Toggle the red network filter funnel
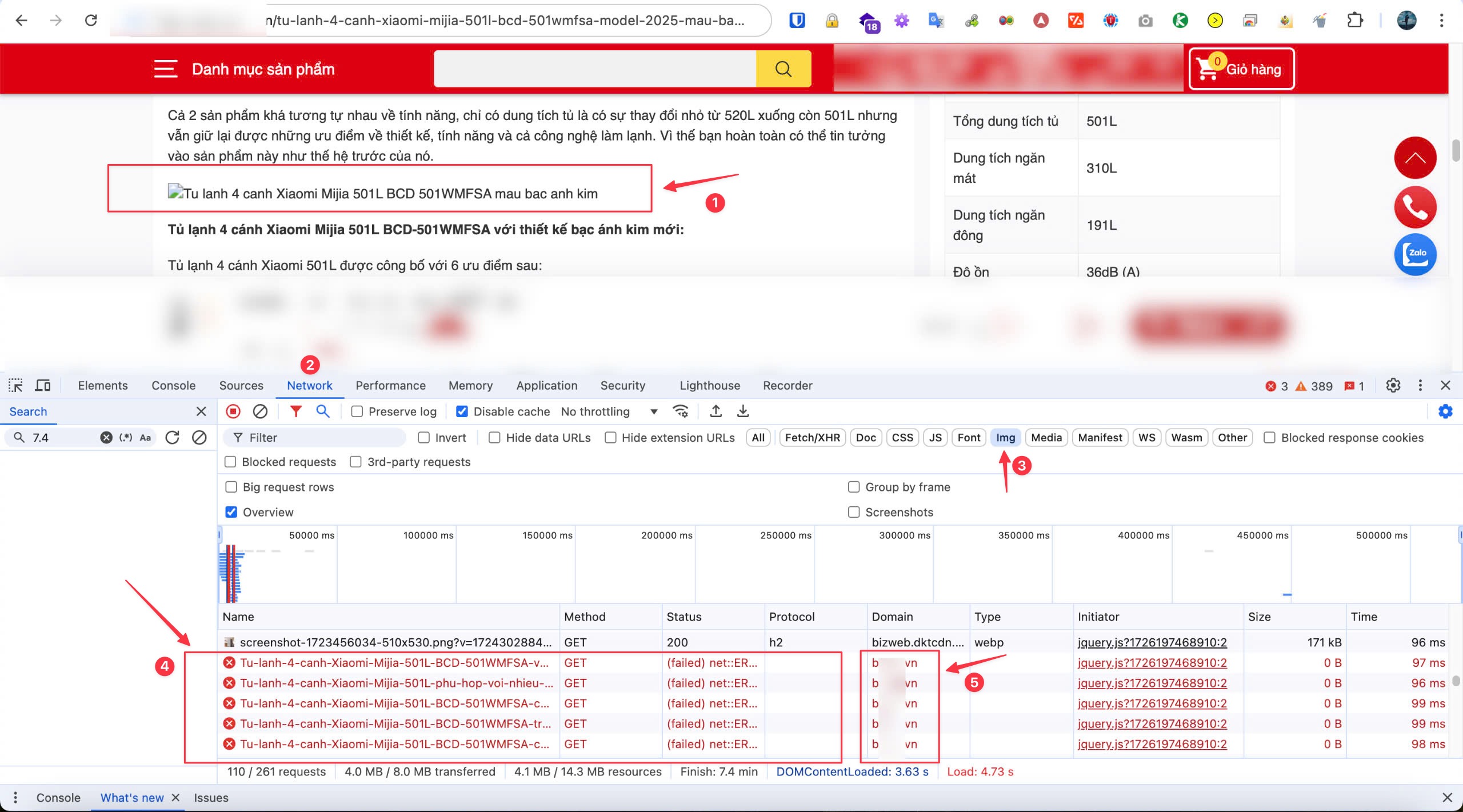 click(x=295, y=411)
